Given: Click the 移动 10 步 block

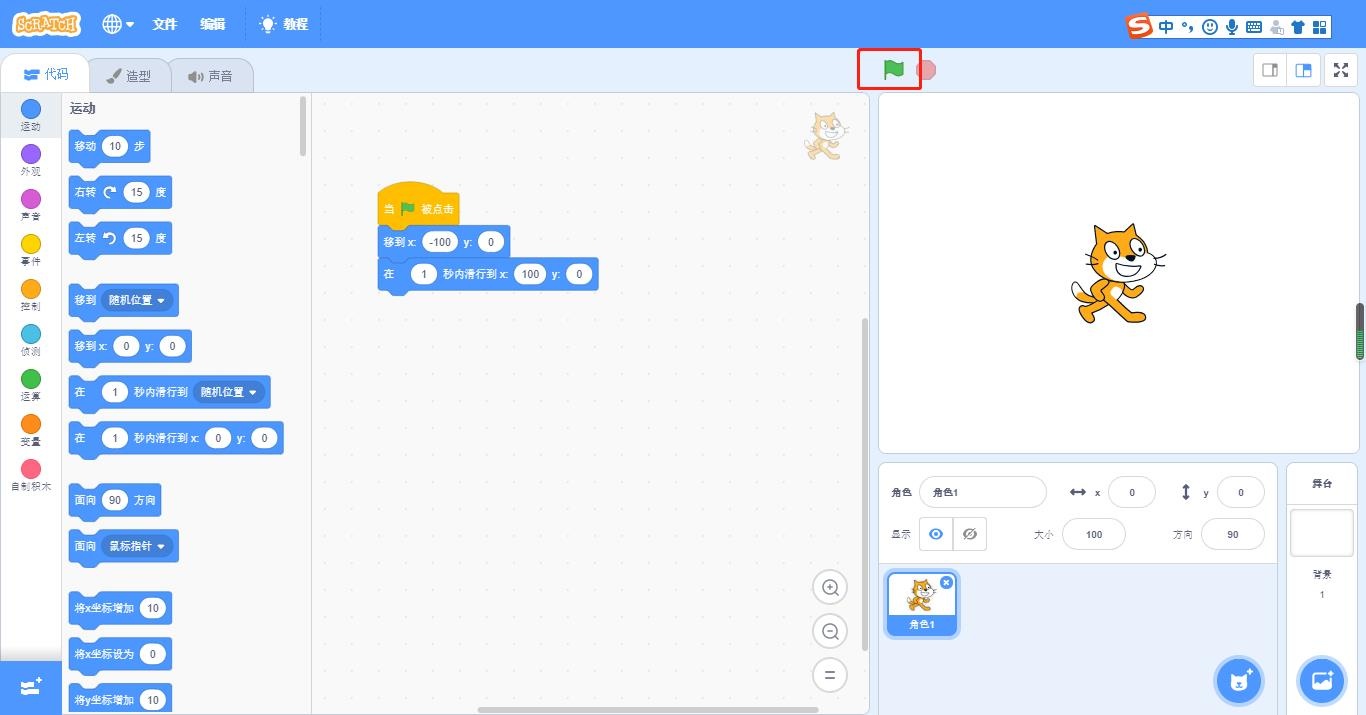Looking at the screenshot, I should pyautogui.click(x=109, y=146).
